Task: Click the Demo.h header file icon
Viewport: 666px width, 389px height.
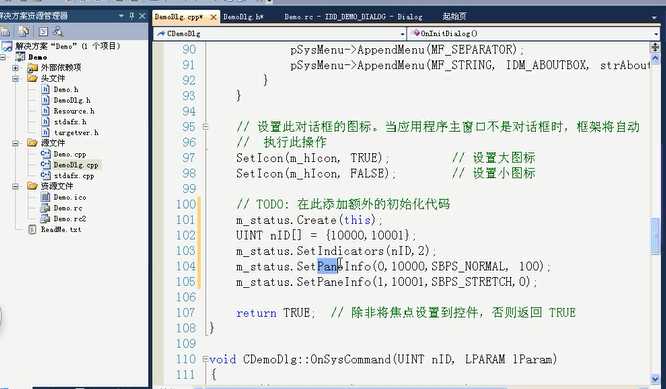Action: coord(45,89)
